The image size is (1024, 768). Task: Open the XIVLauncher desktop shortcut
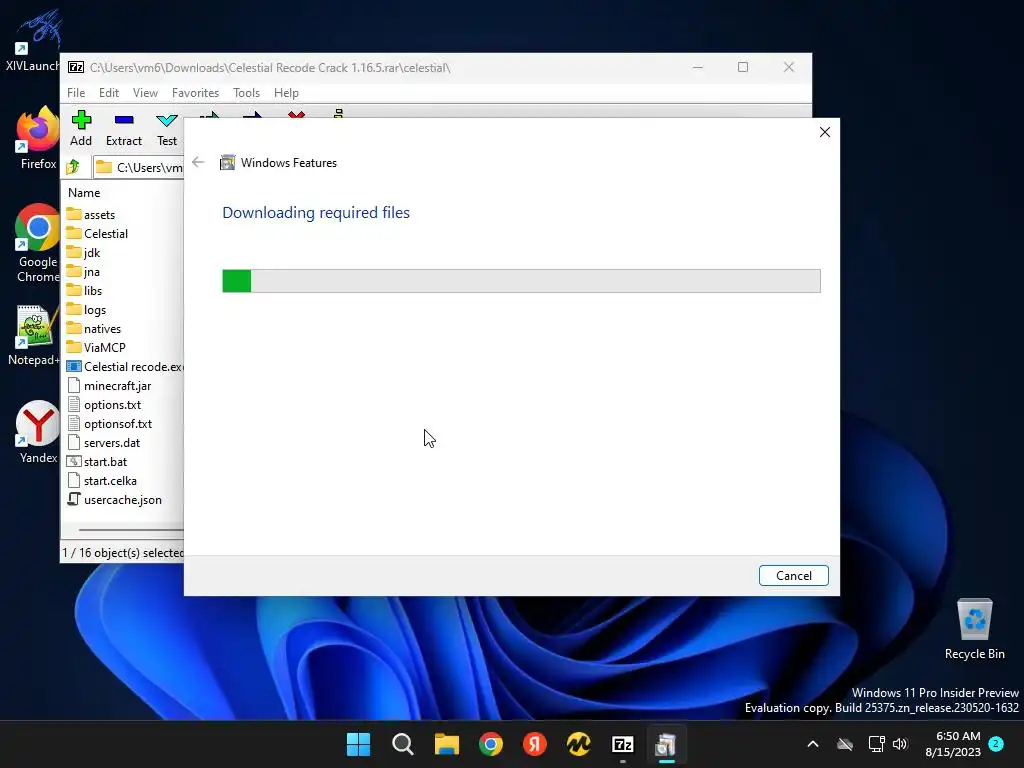click(x=31, y=40)
